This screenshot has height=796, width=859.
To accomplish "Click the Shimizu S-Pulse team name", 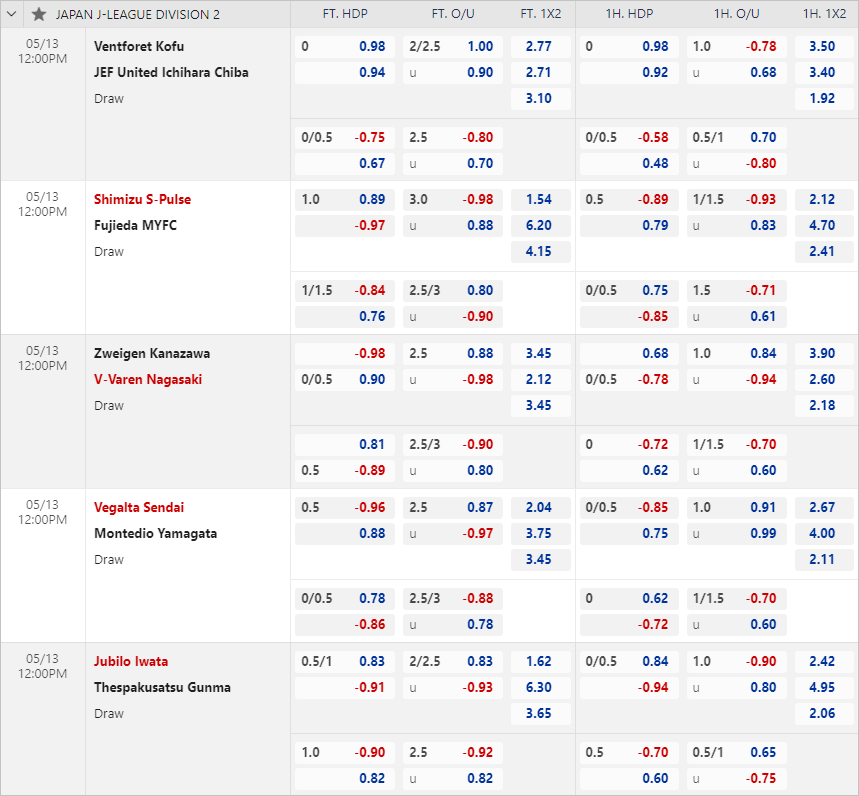I will [x=142, y=199].
